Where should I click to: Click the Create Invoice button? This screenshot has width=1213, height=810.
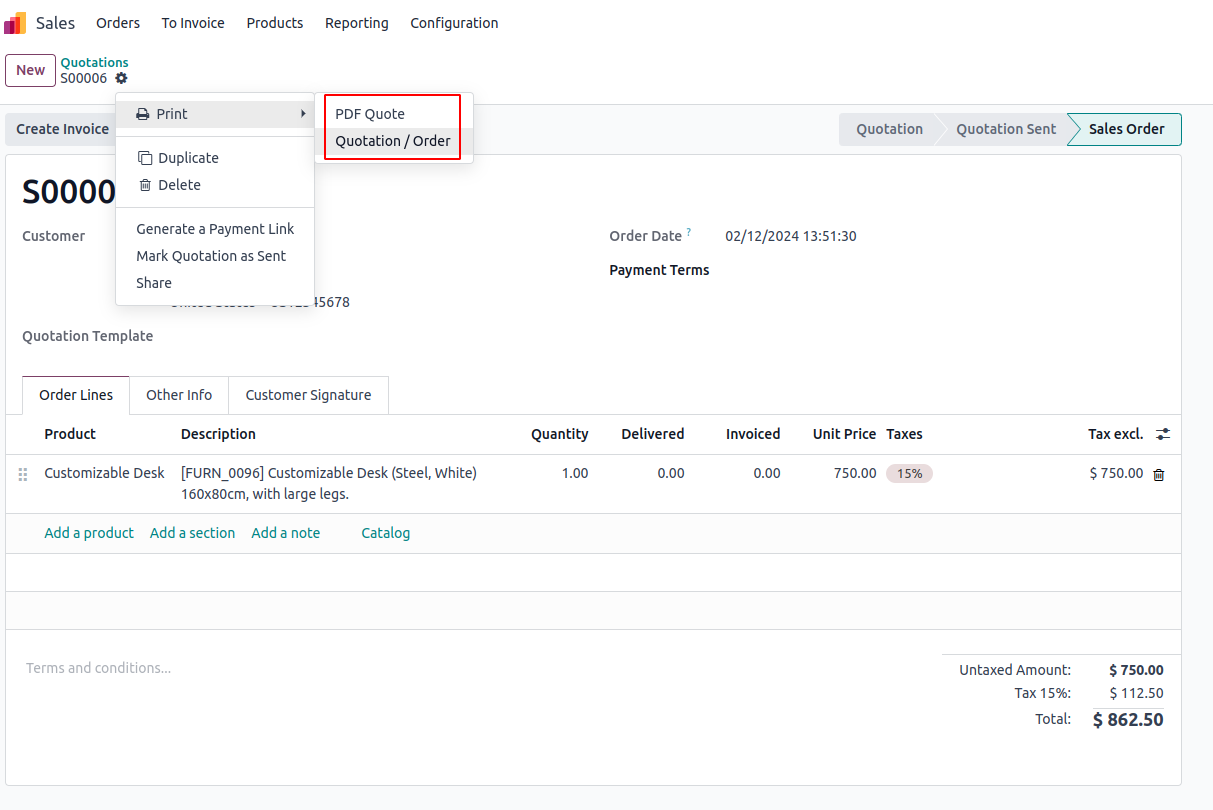tap(62, 129)
